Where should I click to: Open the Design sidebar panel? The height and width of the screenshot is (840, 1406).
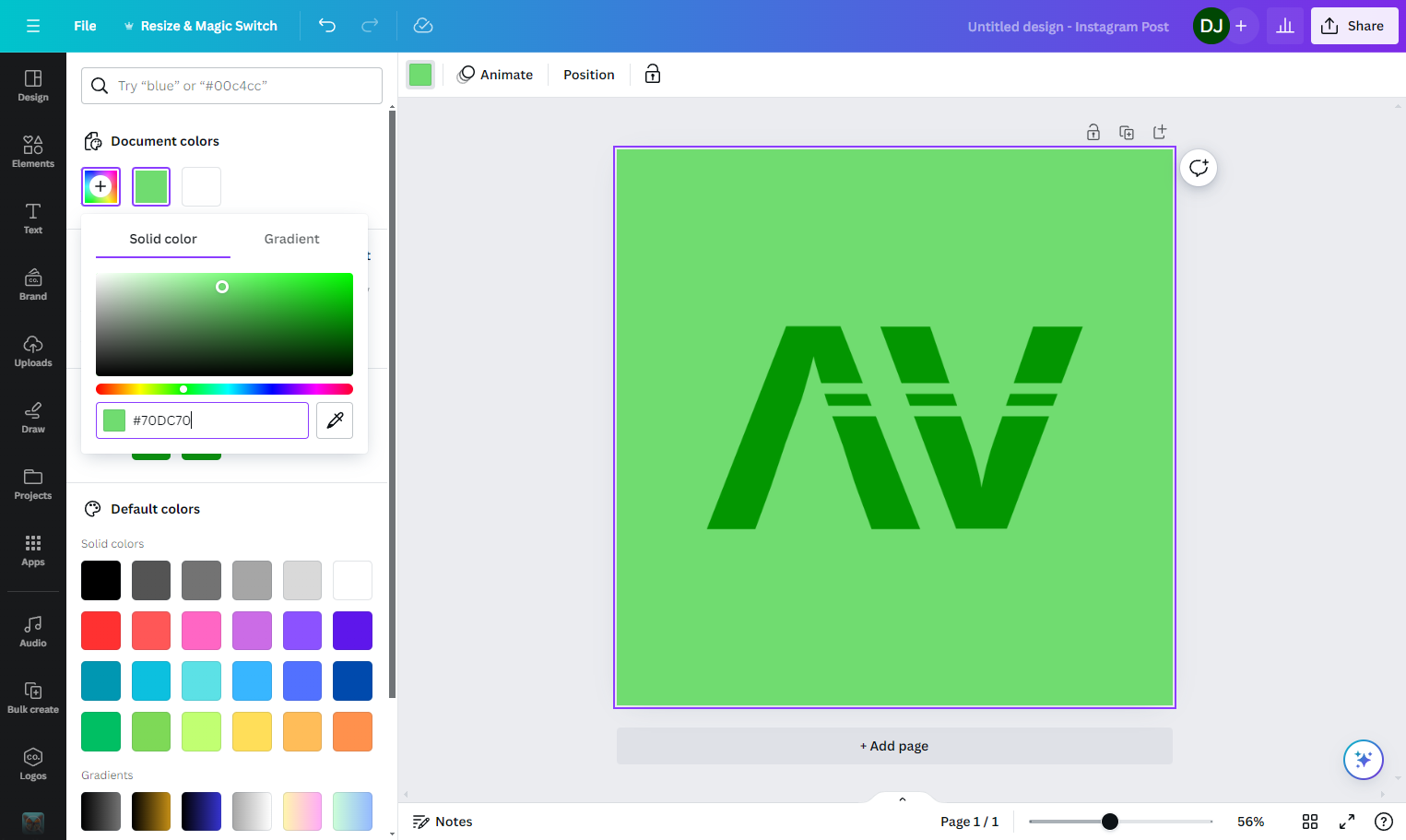click(x=33, y=86)
